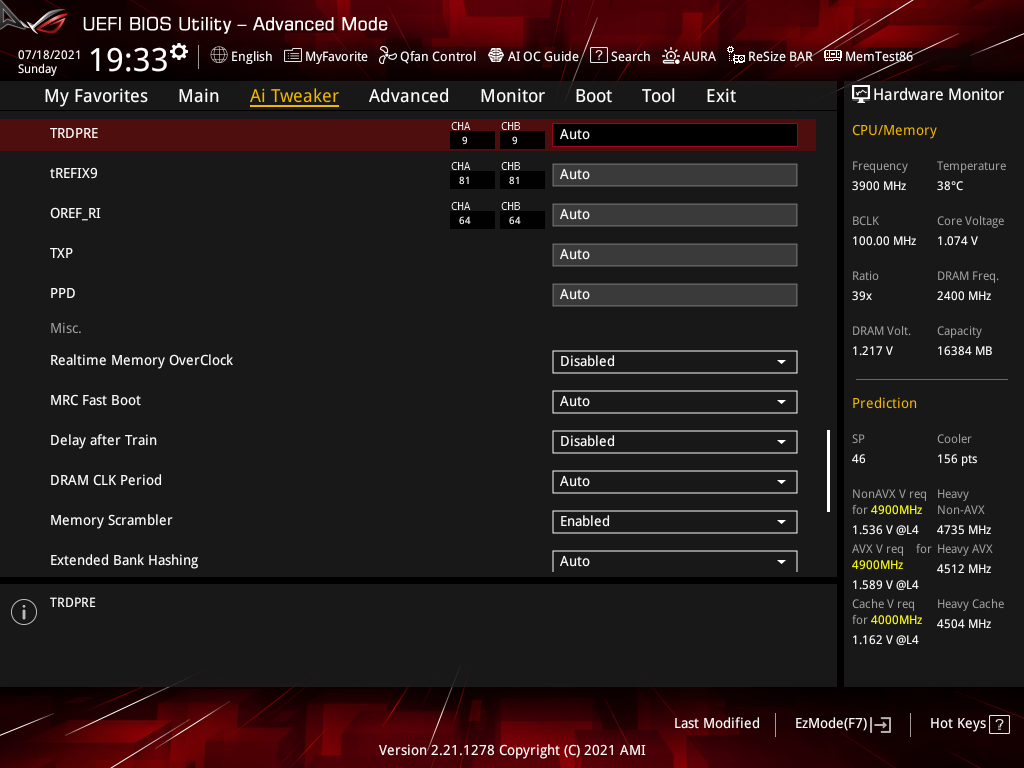
Task: Open AURA lighting settings
Action: (x=689, y=56)
